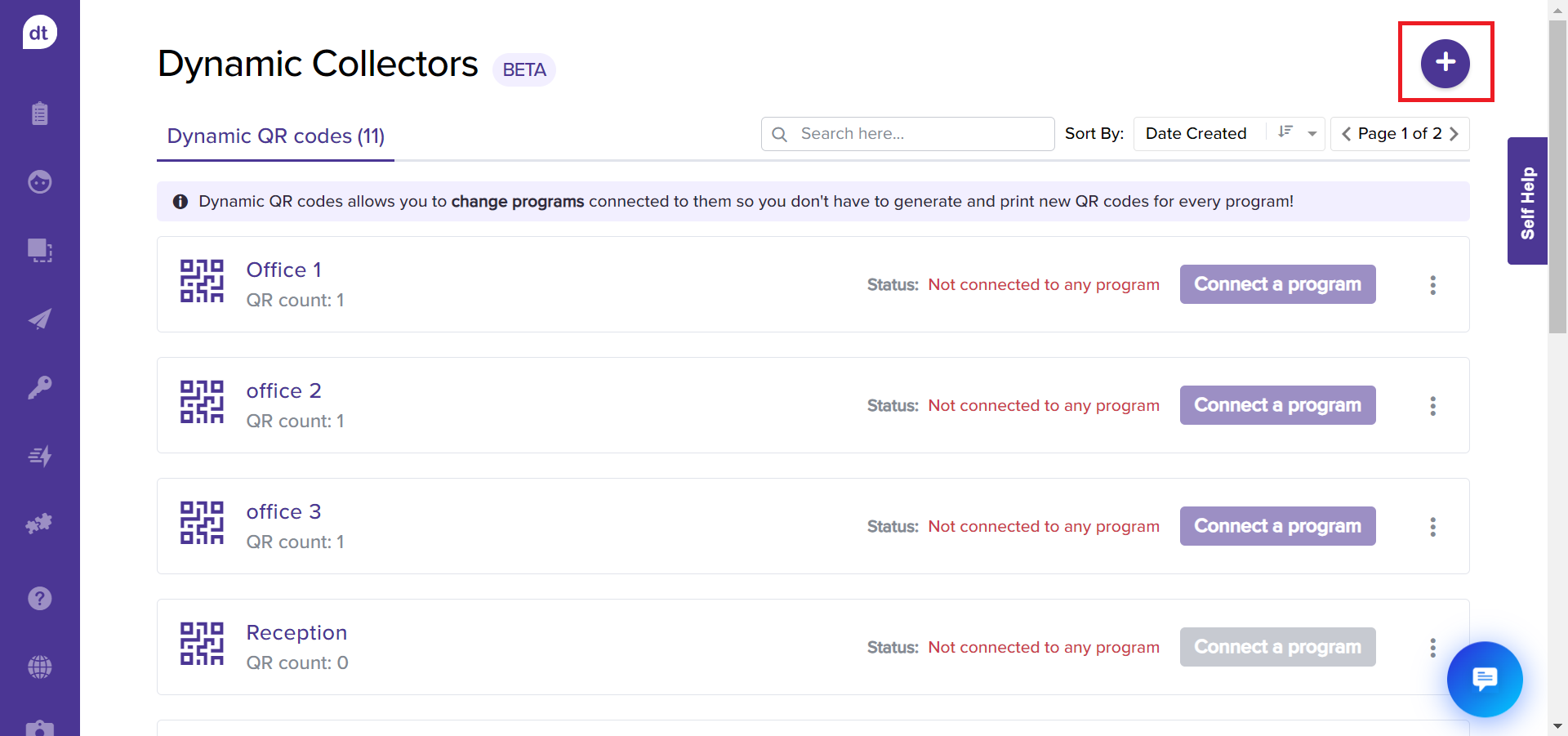Open three-dot menu for office 3
The height and width of the screenshot is (736, 1568).
coord(1432,527)
